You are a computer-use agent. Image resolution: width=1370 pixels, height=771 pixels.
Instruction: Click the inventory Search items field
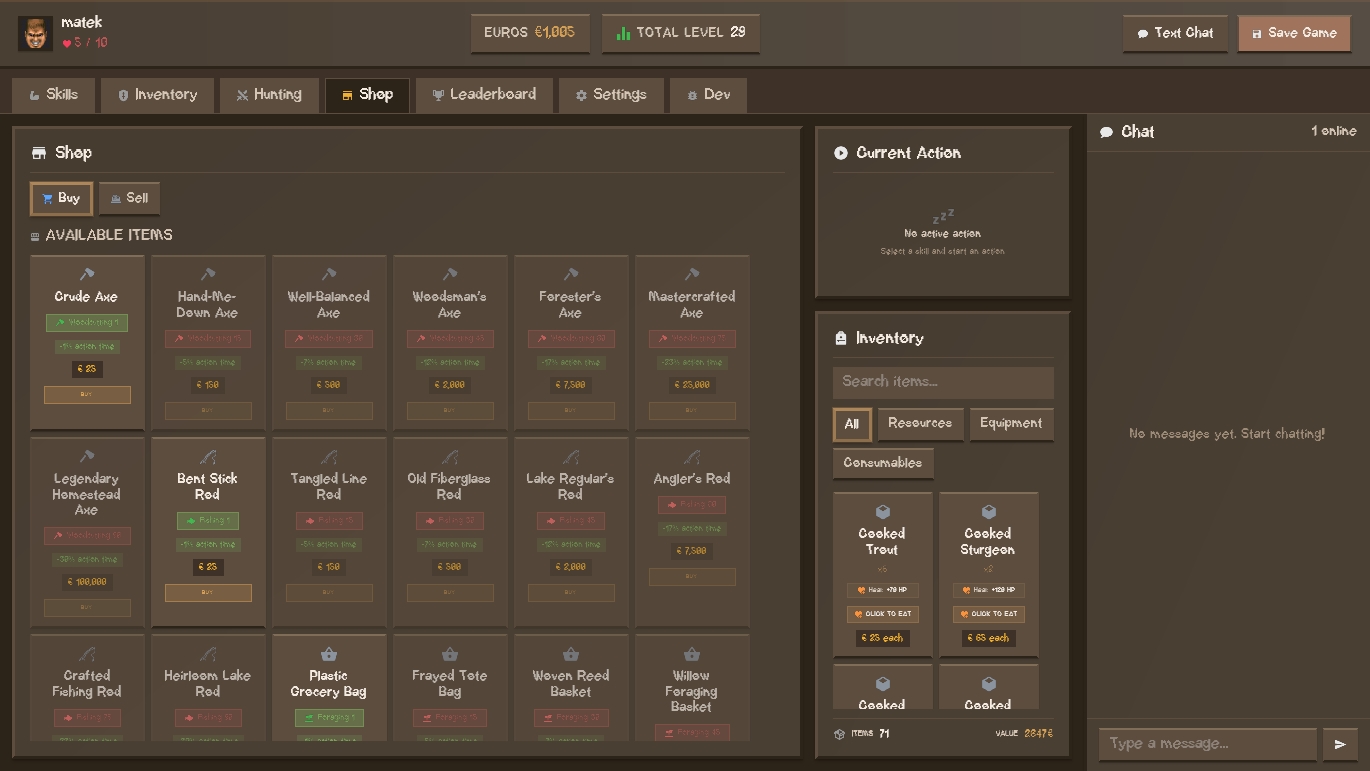pos(943,382)
